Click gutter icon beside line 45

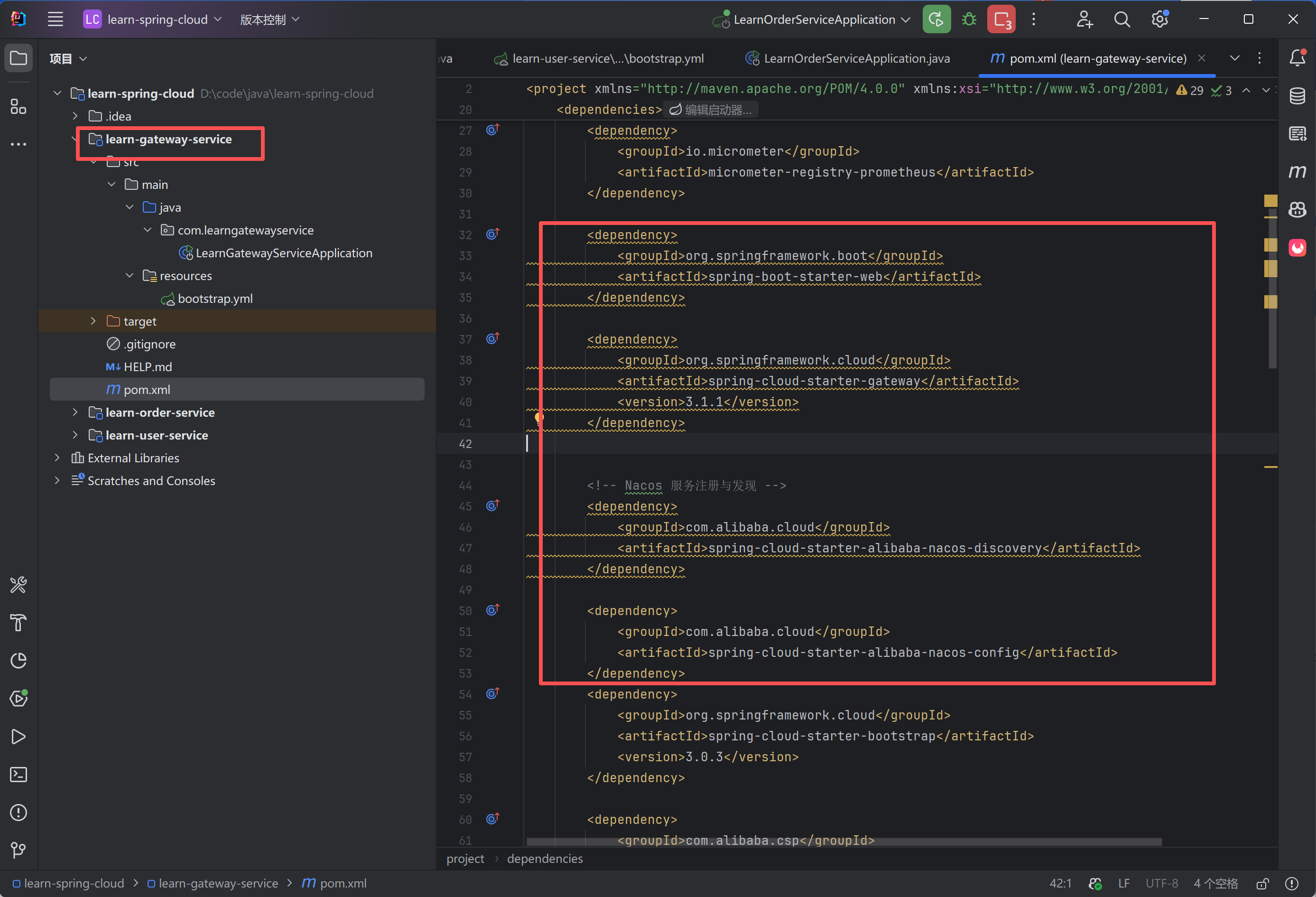pos(492,505)
